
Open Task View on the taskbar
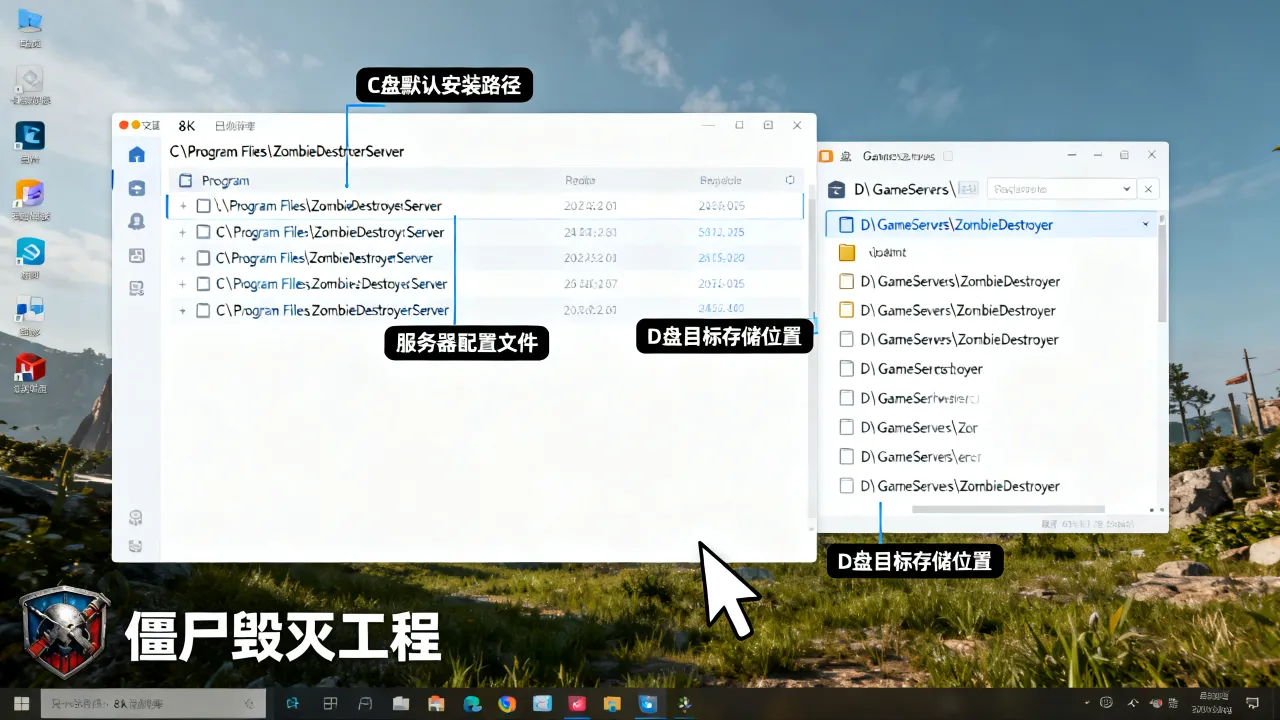pos(329,704)
